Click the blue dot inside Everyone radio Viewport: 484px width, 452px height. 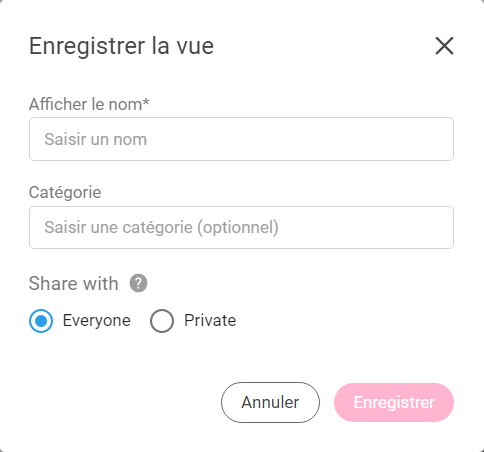click(41, 321)
